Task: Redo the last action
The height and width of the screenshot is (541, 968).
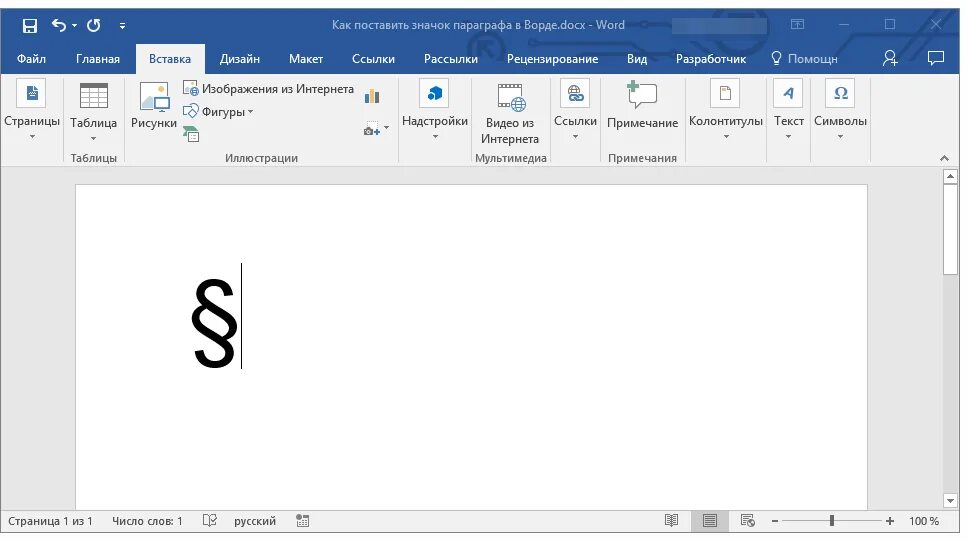Action: pyautogui.click(x=94, y=25)
